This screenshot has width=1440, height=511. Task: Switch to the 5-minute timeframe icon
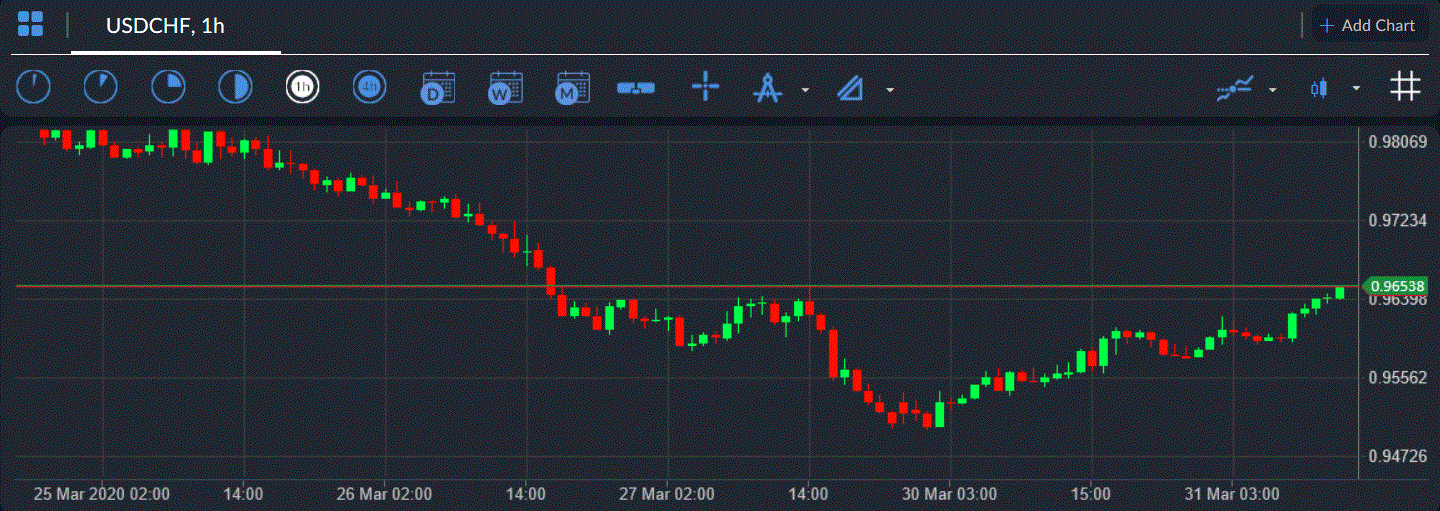(x=100, y=88)
